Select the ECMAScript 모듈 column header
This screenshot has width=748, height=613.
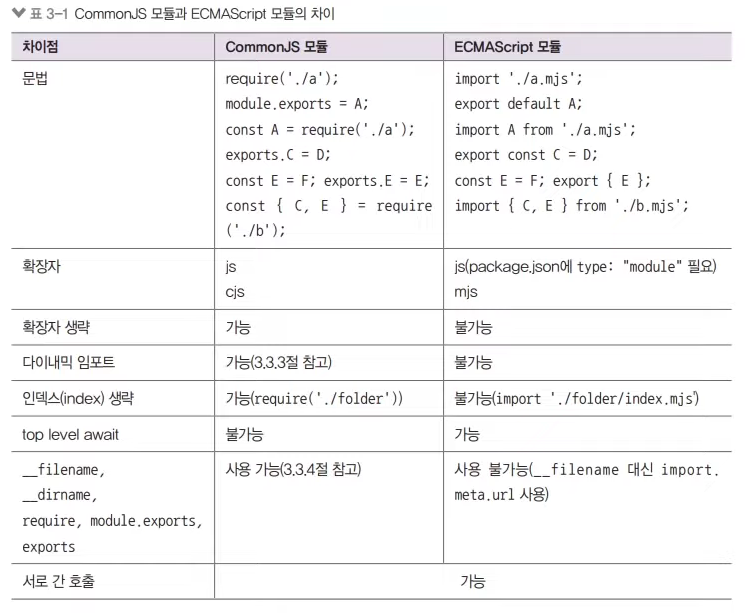[x=508, y=47]
